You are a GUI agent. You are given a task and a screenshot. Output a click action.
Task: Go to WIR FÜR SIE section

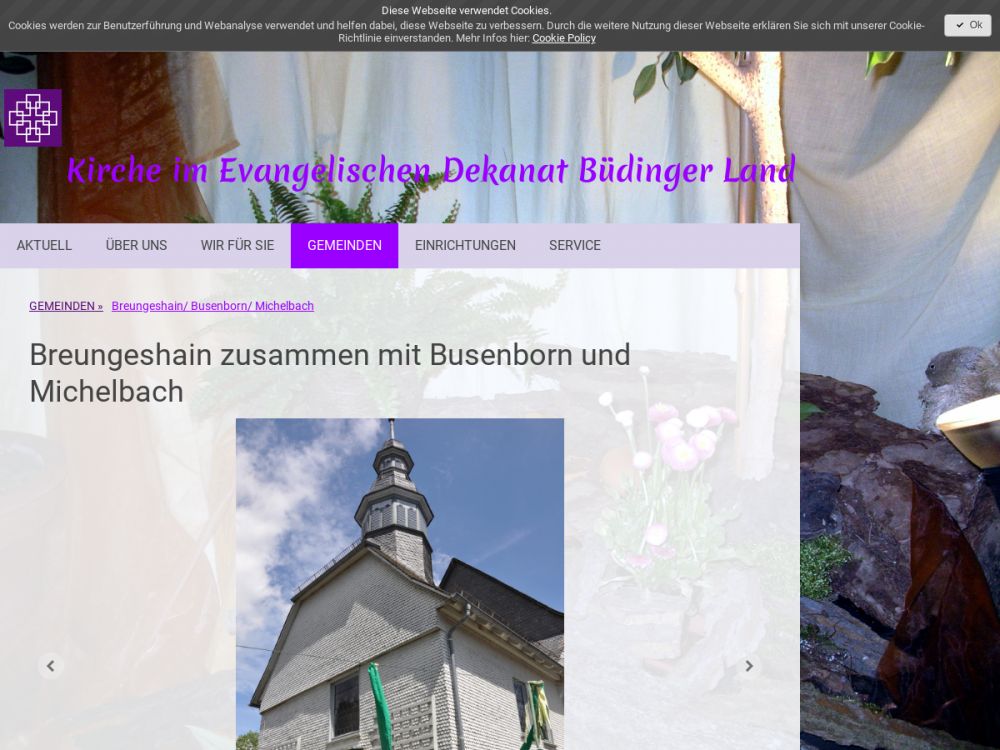tap(237, 246)
